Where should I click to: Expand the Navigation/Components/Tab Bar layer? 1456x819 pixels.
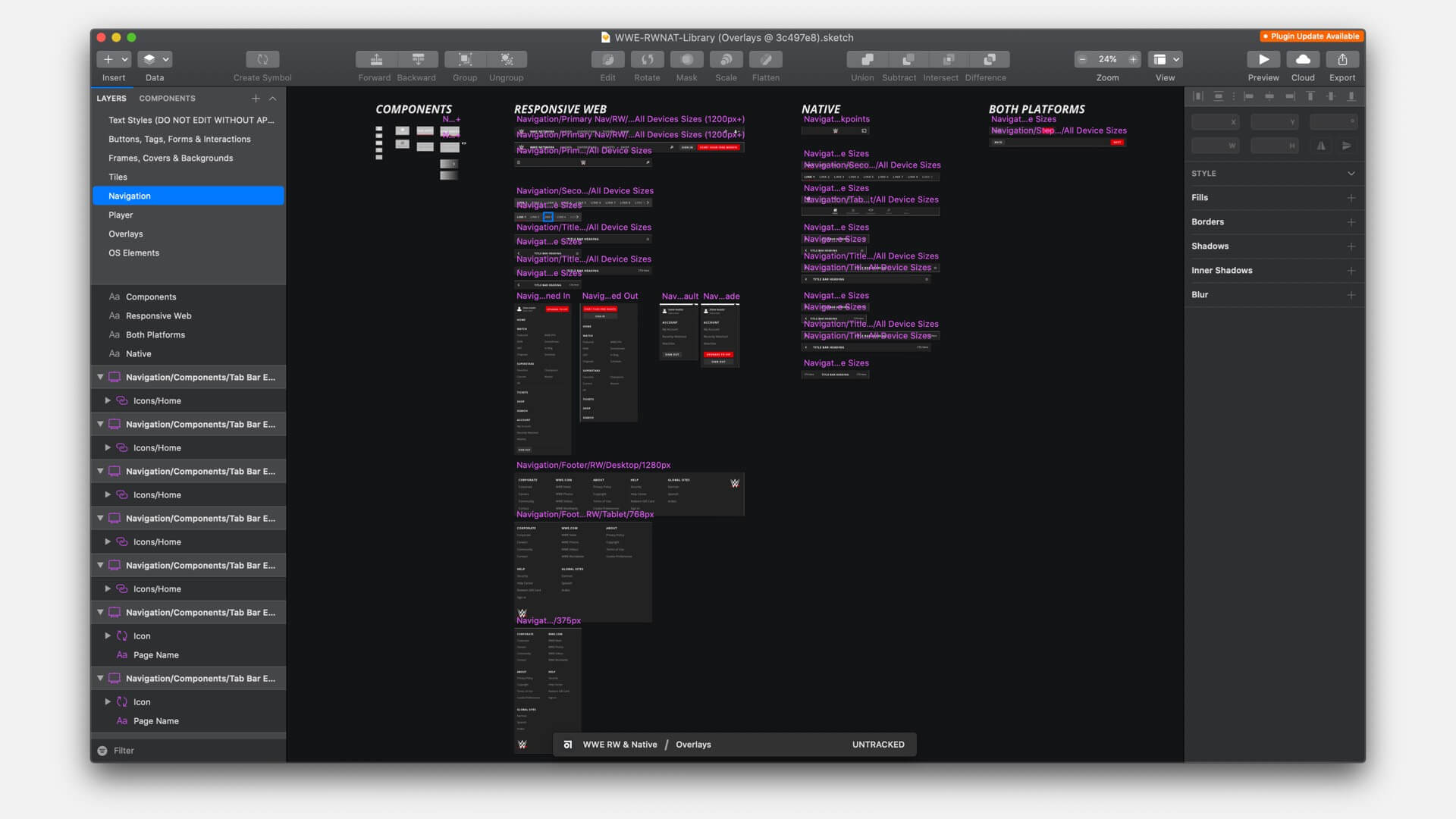point(100,377)
